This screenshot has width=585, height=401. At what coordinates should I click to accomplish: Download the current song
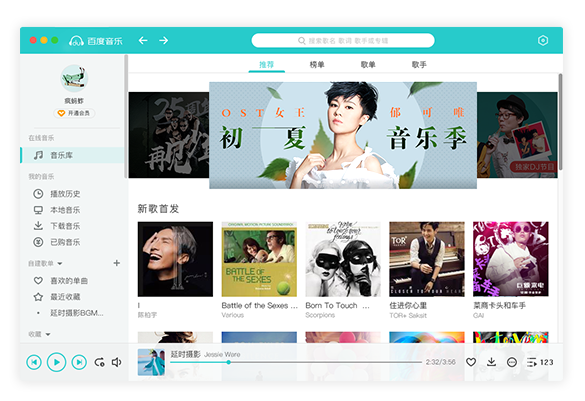[x=492, y=362]
